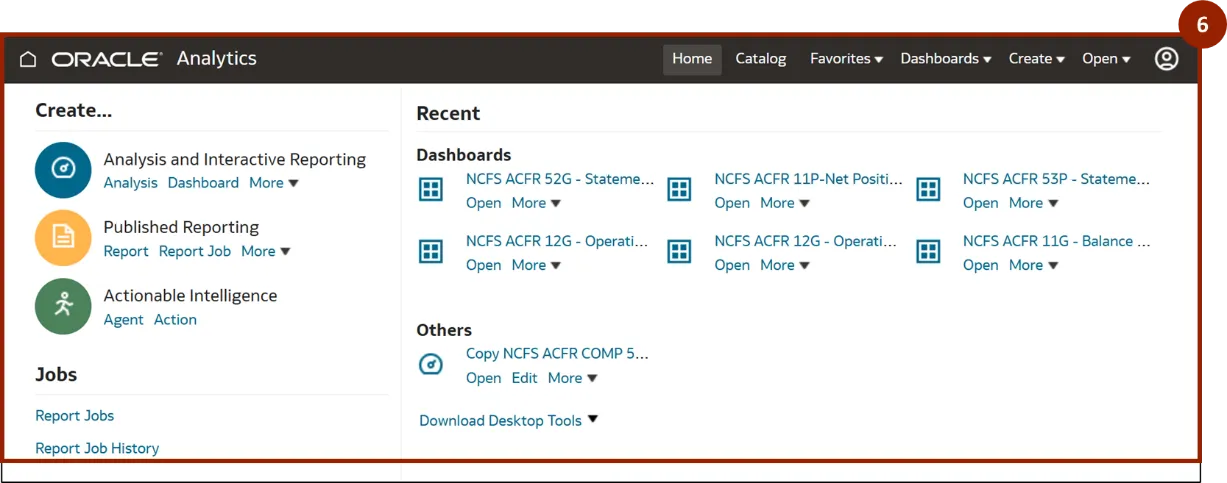Click the NCFS ACFR 52G dashboard icon
The height and width of the screenshot is (483, 1227).
431,189
